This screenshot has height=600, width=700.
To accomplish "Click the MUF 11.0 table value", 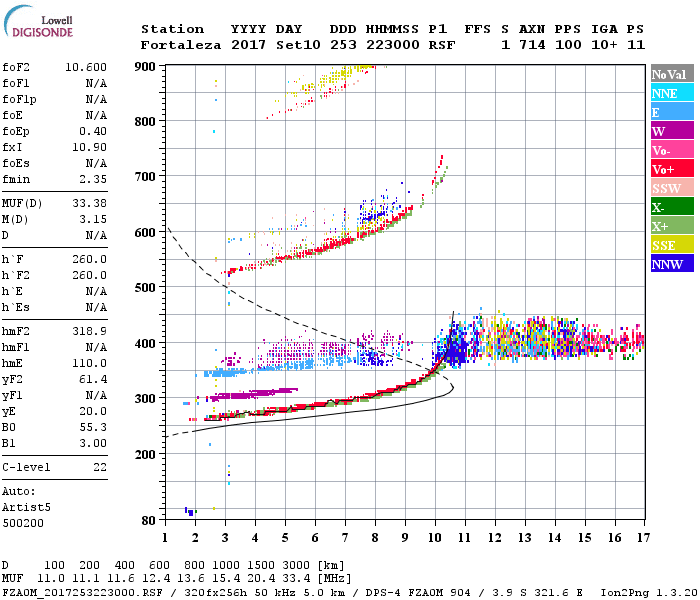I will [x=51, y=579].
